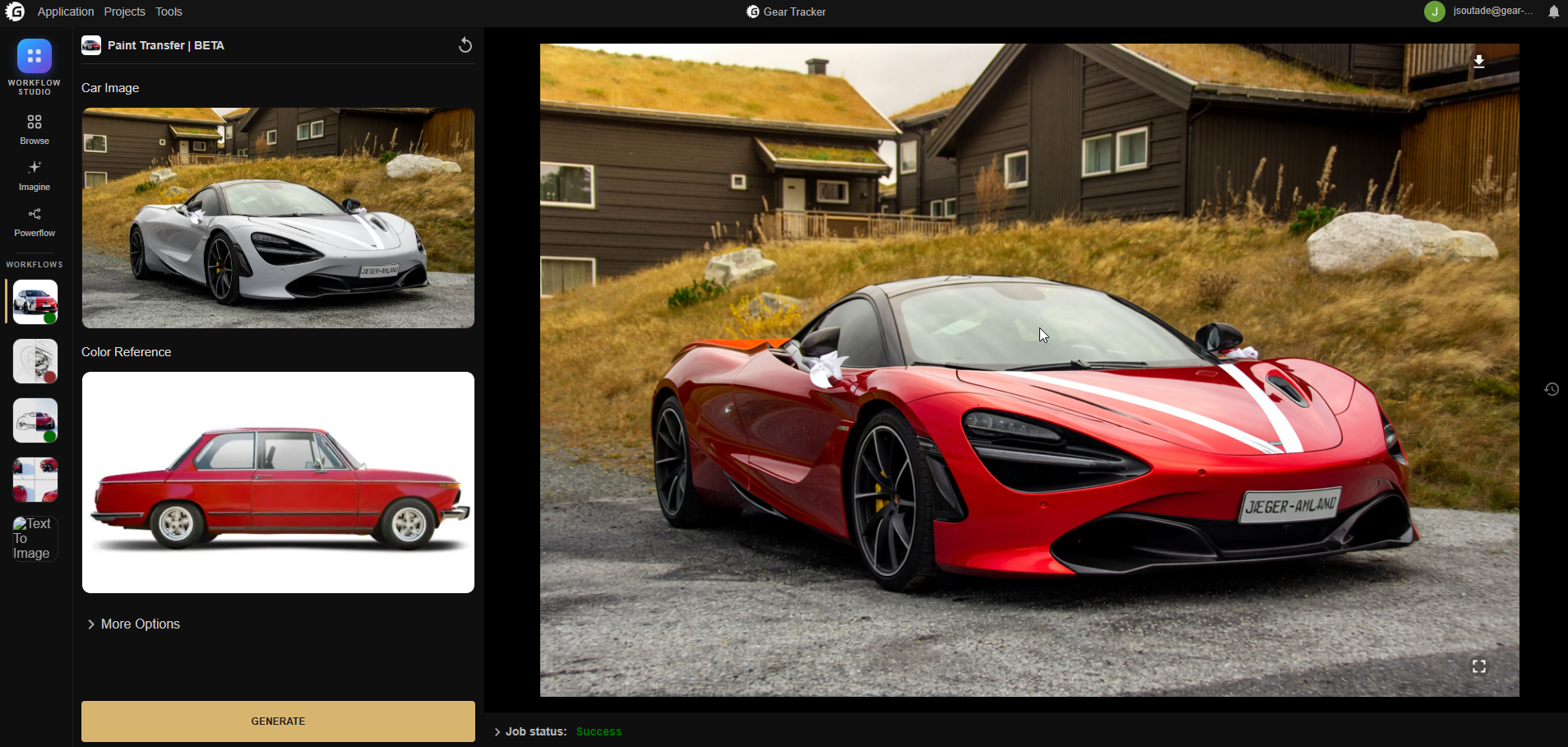Expand More Options

click(x=134, y=624)
